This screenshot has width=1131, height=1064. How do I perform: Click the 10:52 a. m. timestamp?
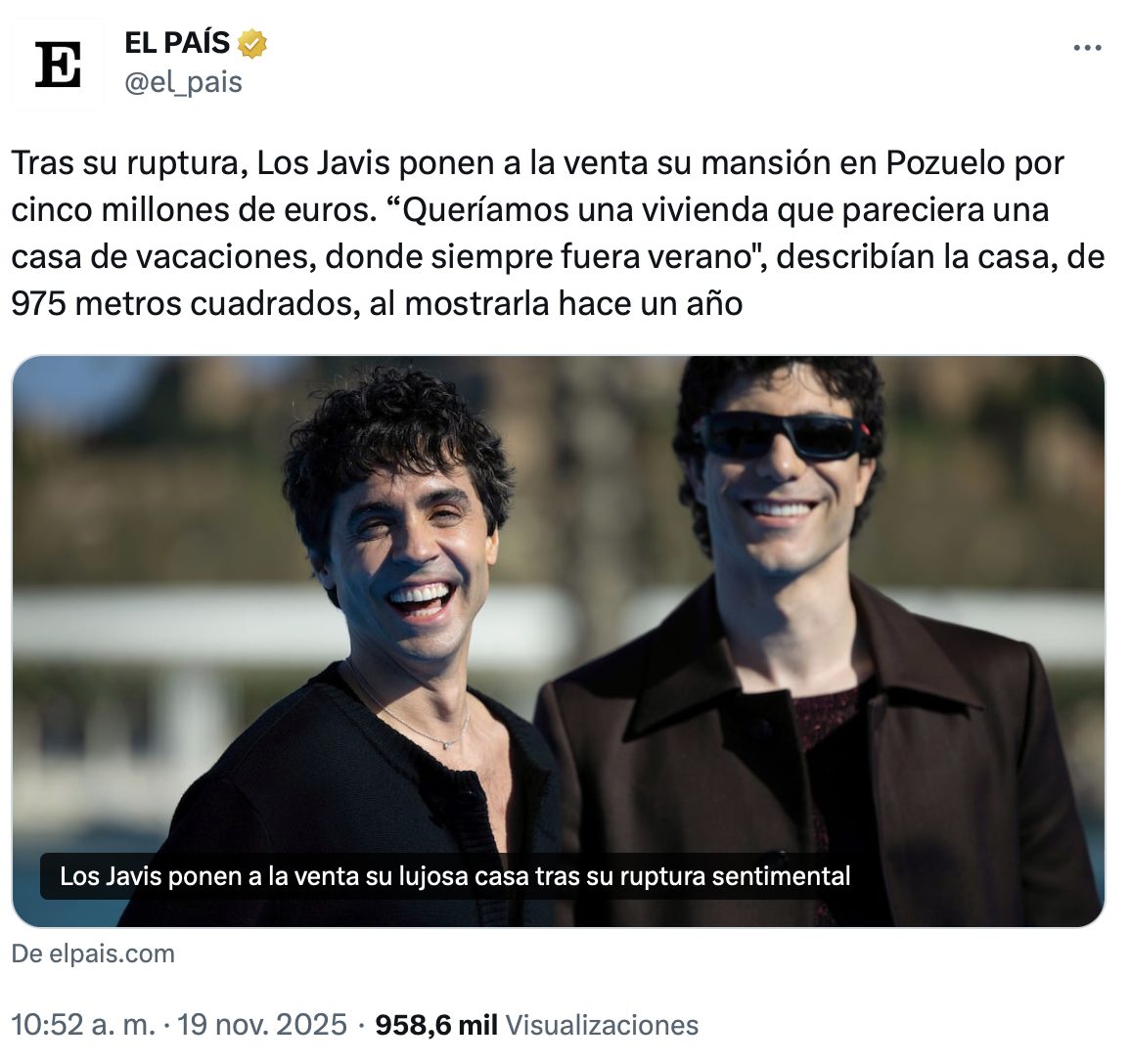(83, 1024)
